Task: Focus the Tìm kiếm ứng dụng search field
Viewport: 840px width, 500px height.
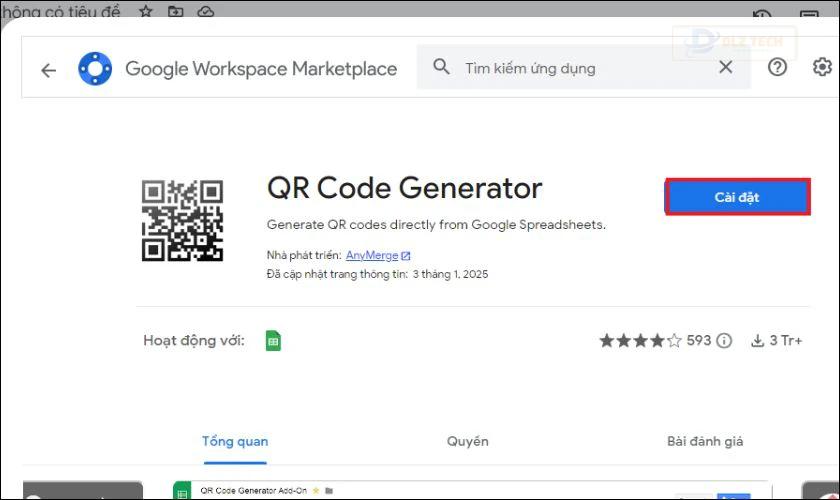Action: (x=584, y=68)
